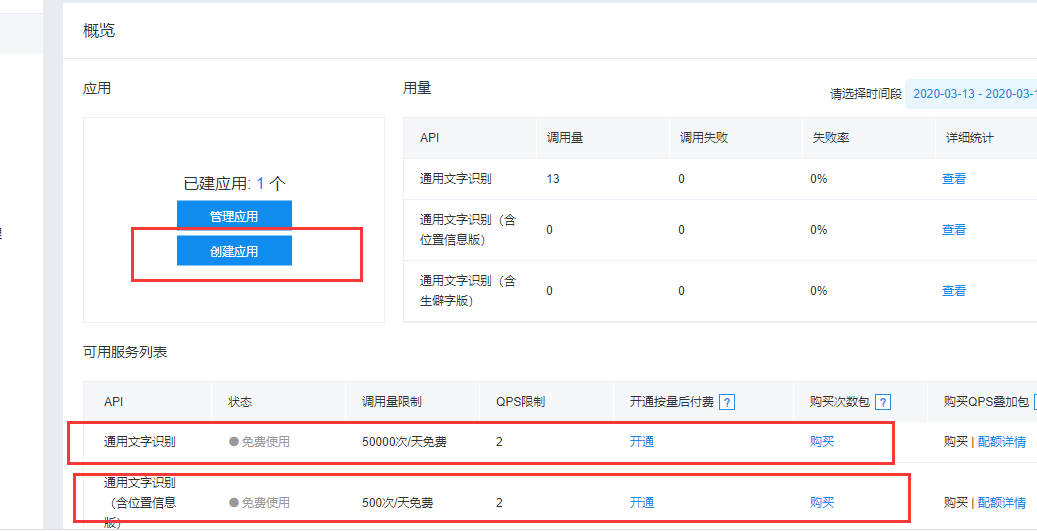Click the 免费使用 status in 500次 row
The height and width of the screenshot is (531, 1037).
259,503
